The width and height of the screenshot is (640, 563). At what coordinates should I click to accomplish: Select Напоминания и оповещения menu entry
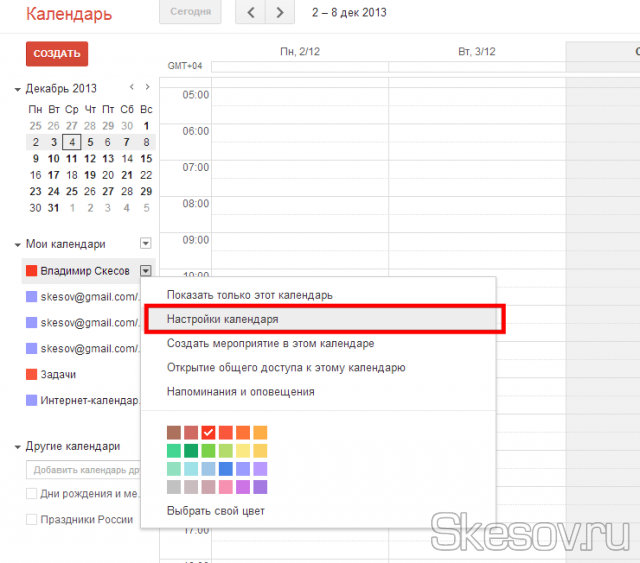pyautogui.click(x=240, y=391)
